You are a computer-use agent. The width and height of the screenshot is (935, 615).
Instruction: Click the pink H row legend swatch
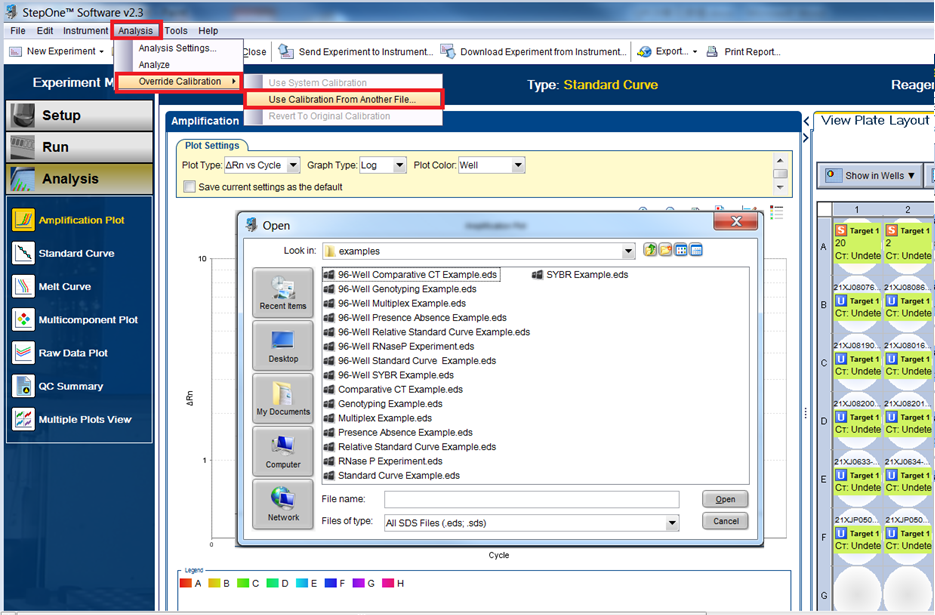pos(388,583)
